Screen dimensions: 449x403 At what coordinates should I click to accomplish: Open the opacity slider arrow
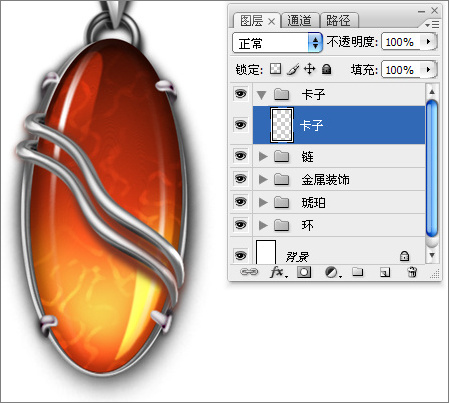point(428,42)
